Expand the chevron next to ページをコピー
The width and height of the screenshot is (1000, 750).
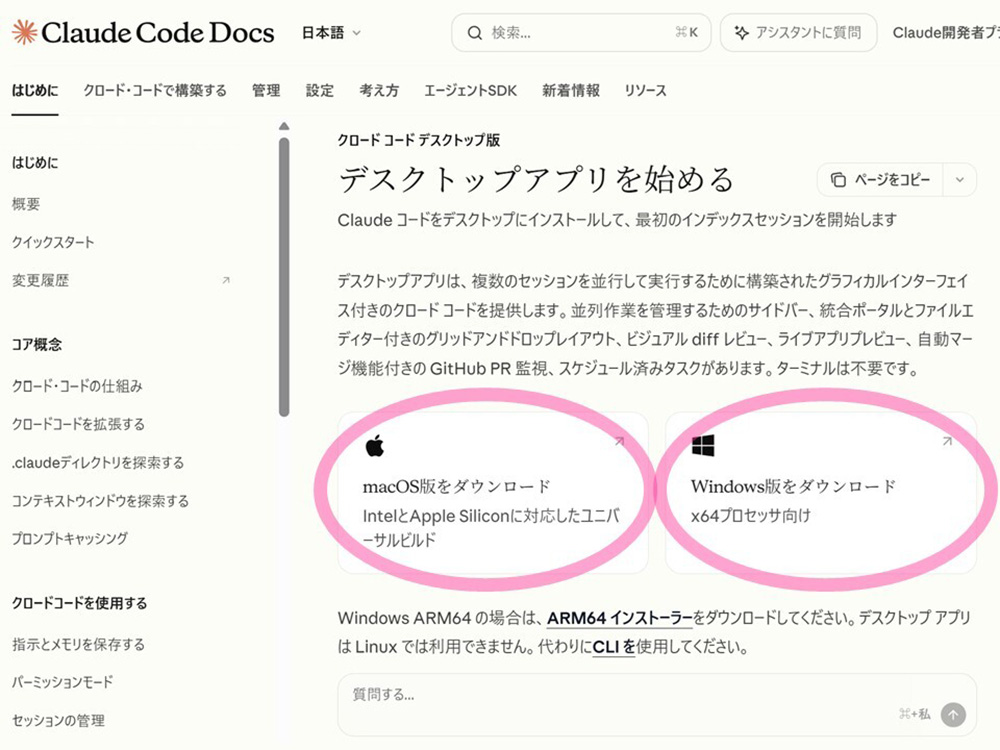click(x=960, y=180)
